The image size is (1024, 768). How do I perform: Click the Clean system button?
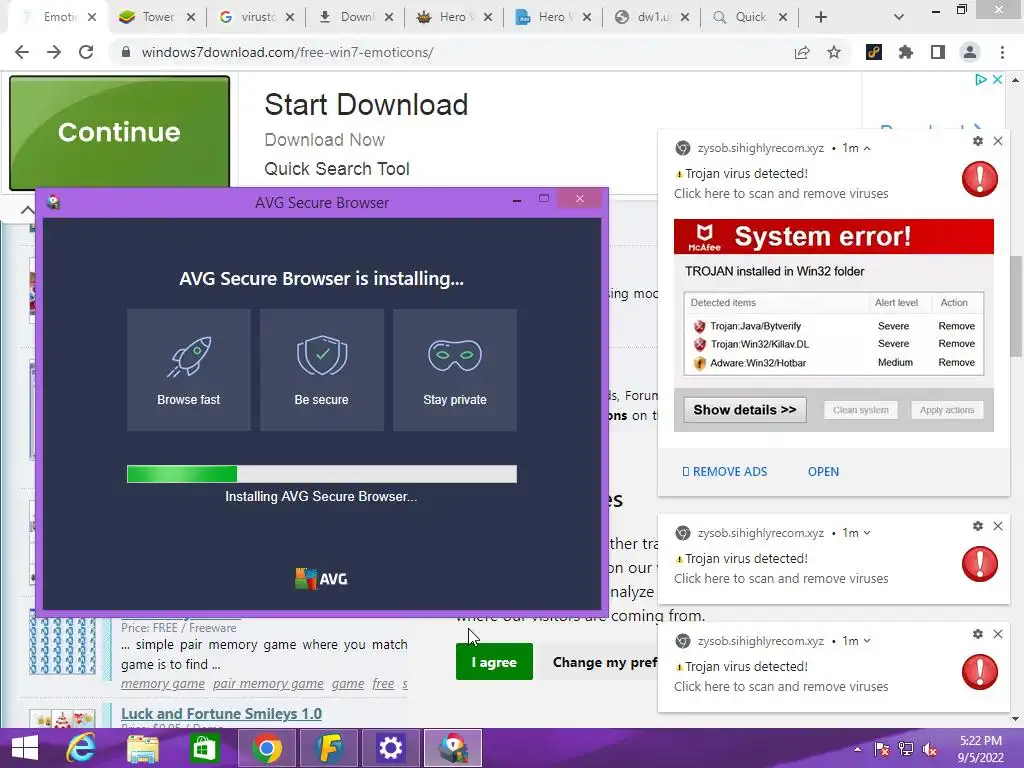pyautogui.click(x=861, y=410)
